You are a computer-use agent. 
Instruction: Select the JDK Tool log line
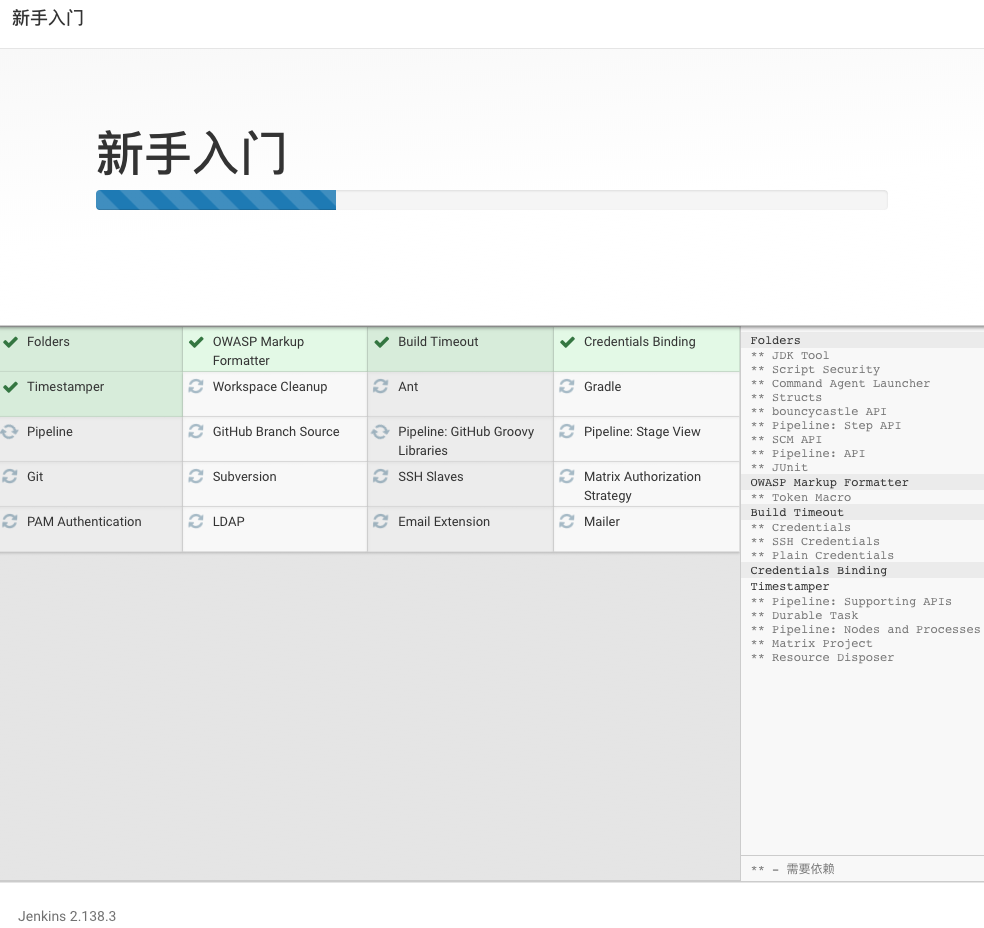click(790, 355)
